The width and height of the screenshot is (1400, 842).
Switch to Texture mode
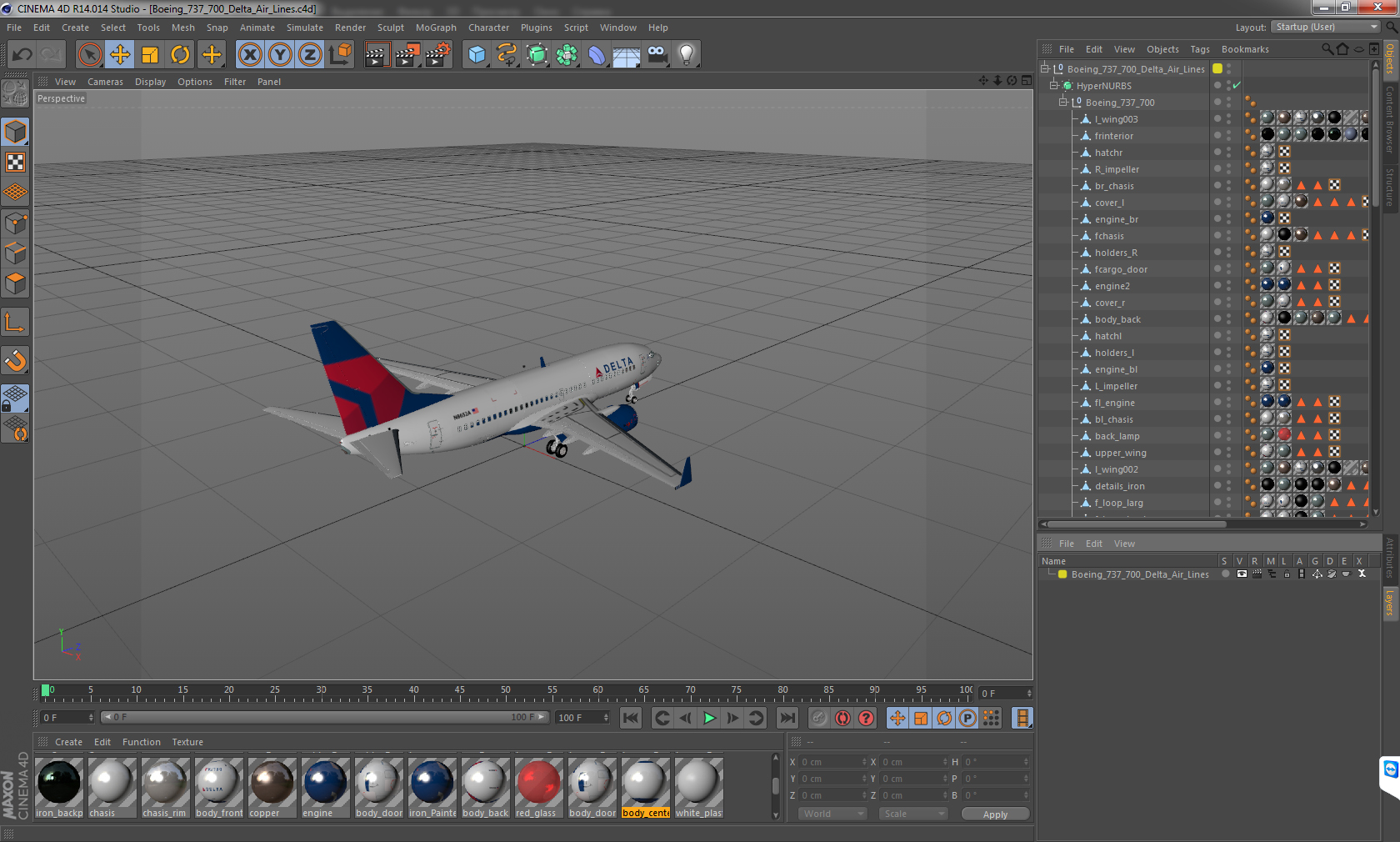(x=16, y=163)
